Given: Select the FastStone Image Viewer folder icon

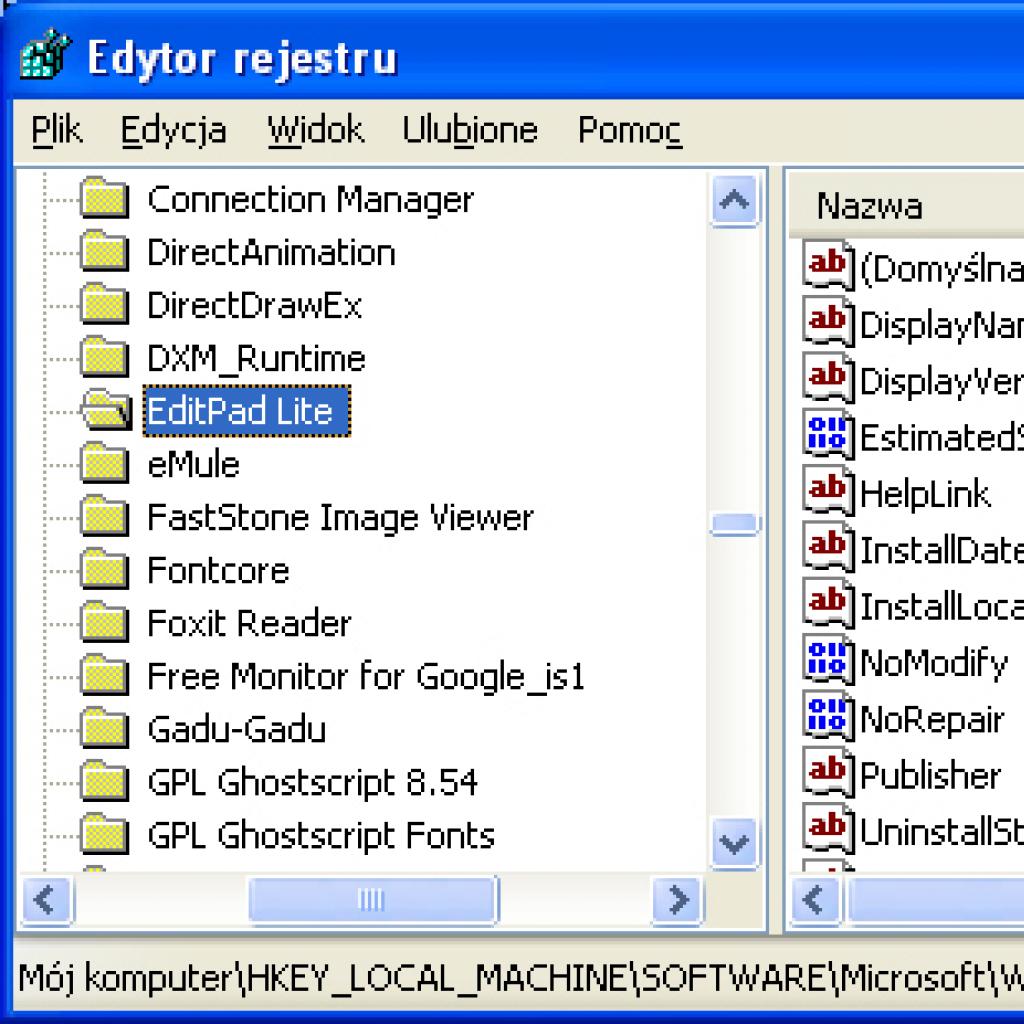Looking at the screenshot, I should pyautogui.click(x=104, y=516).
